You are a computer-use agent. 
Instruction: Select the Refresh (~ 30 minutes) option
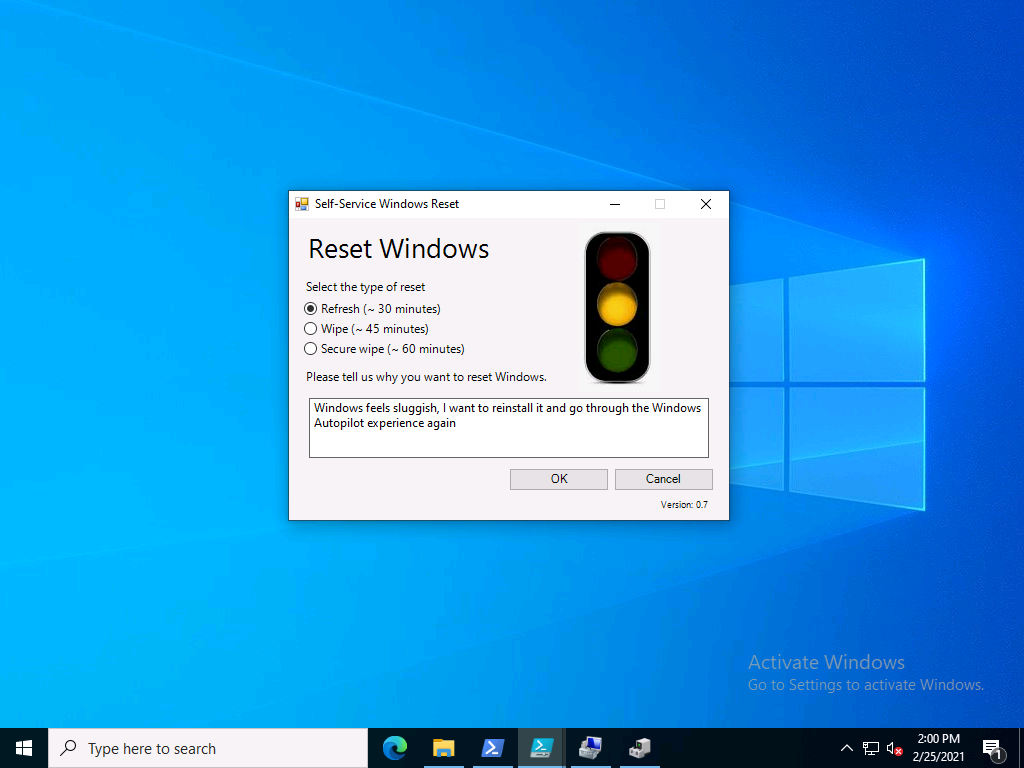click(372, 309)
